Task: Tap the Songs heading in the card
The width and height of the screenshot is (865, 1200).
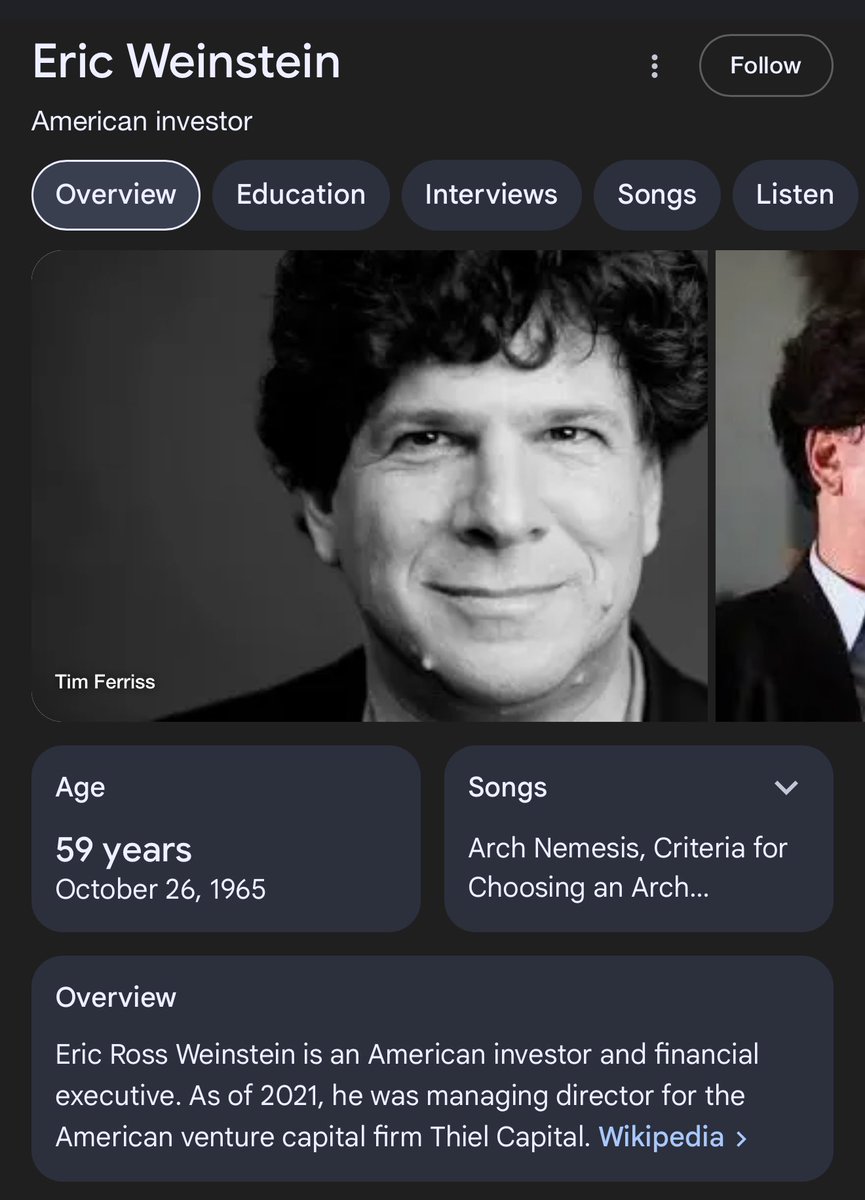Action: pyautogui.click(x=507, y=788)
